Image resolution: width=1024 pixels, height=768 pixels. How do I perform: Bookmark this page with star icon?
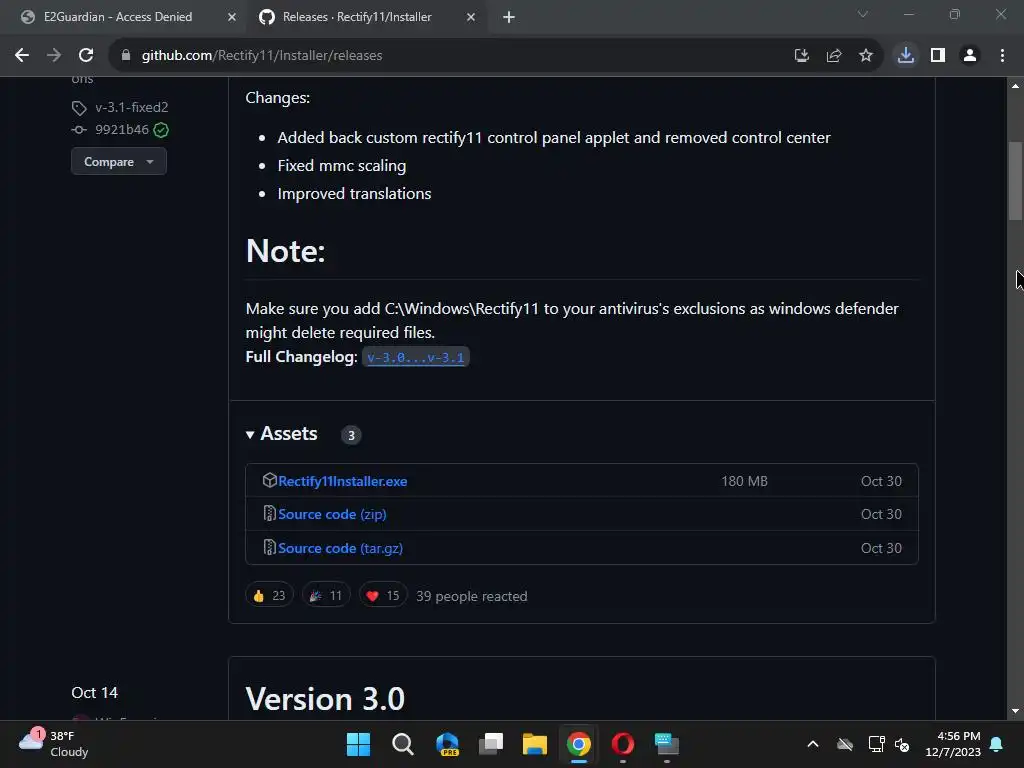pos(865,56)
